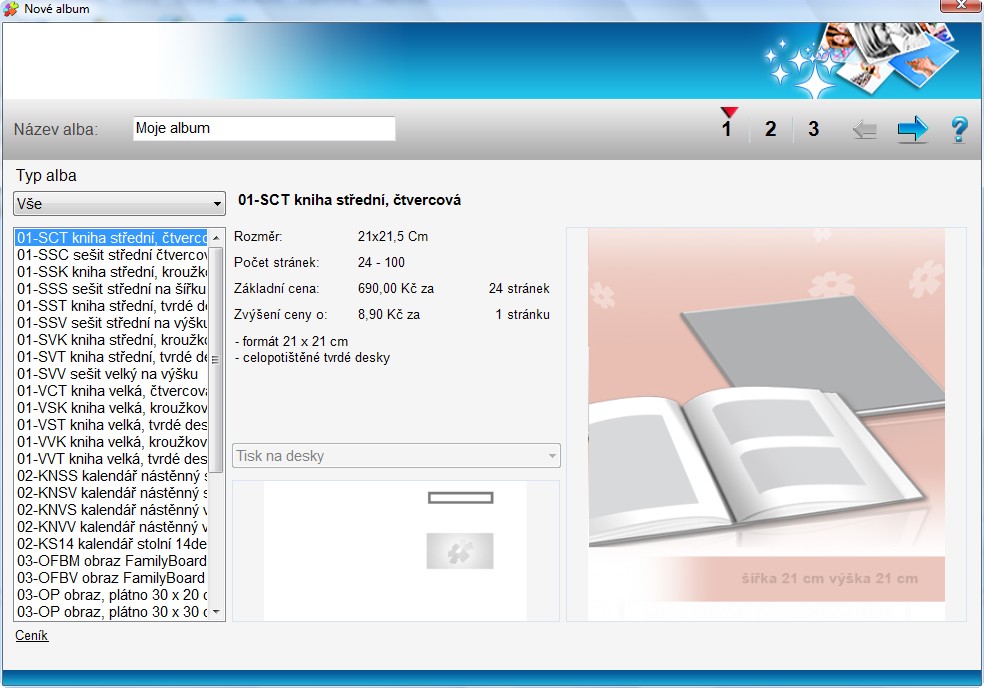Image resolution: width=984 pixels, height=688 pixels.
Task: Select 01-VVT kniha velká, tvrdé desky
Action: pyautogui.click(x=112, y=458)
